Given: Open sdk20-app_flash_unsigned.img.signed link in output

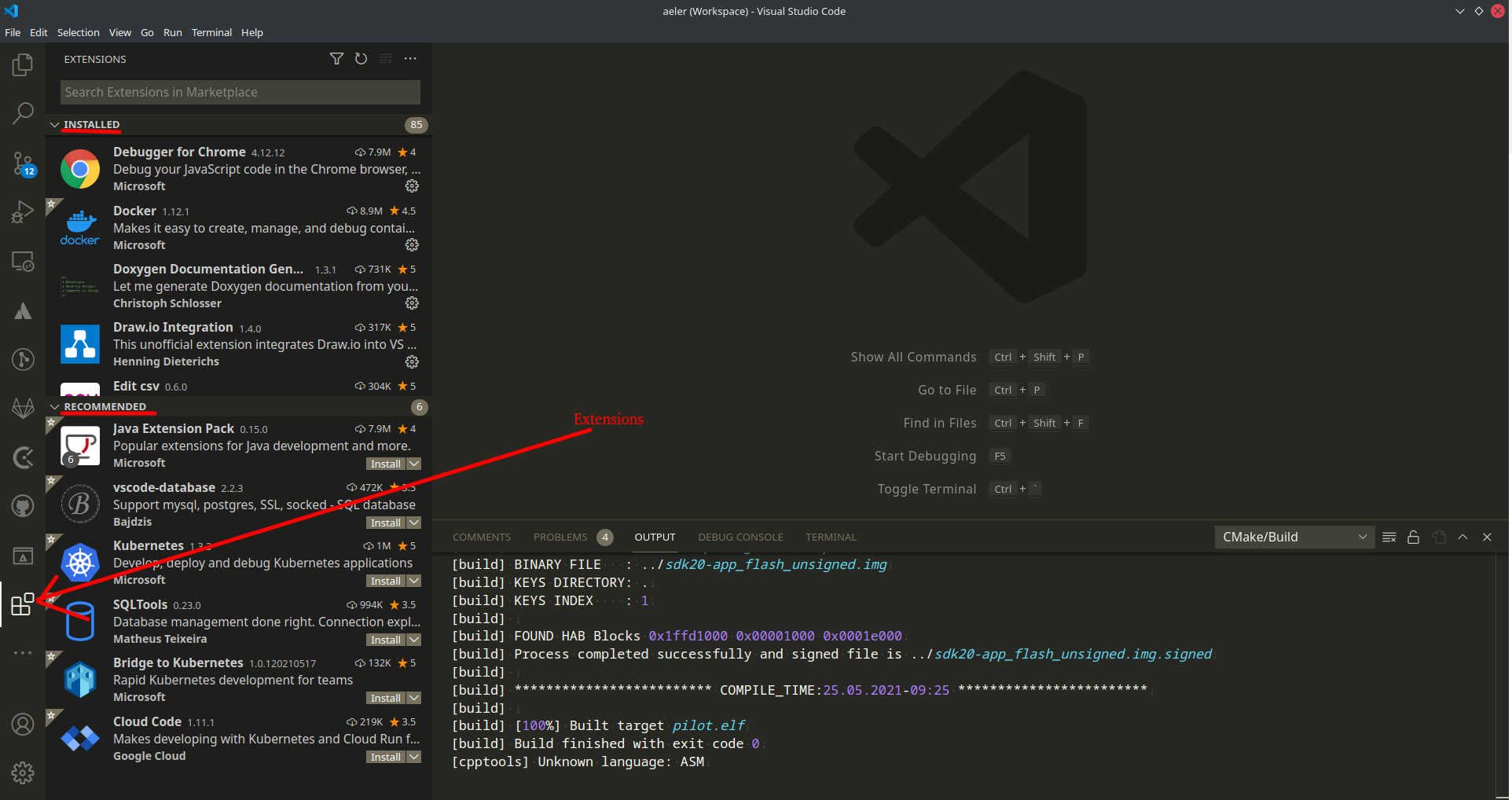Looking at the screenshot, I should pyautogui.click(x=1073, y=654).
